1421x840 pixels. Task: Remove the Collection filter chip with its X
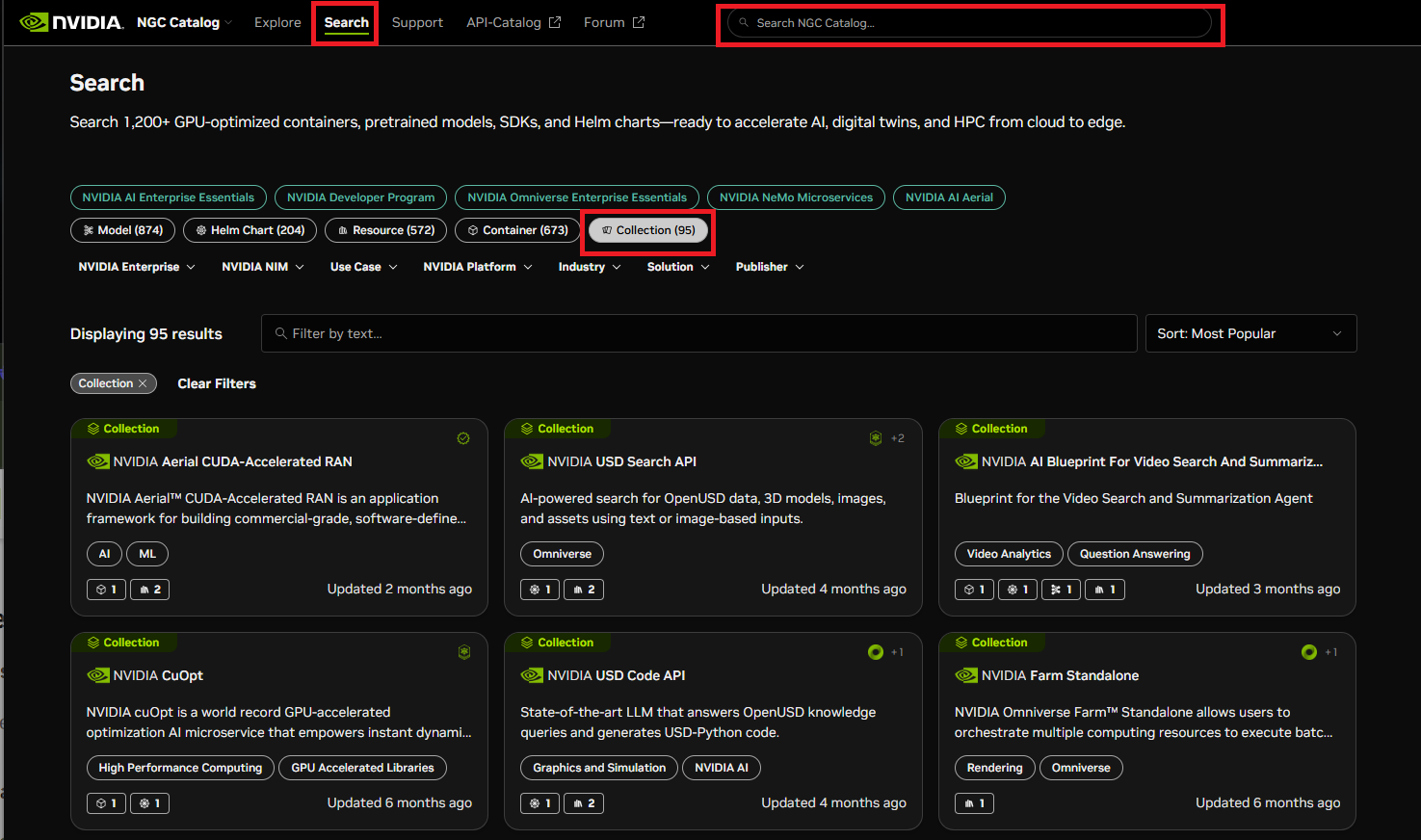143,383
